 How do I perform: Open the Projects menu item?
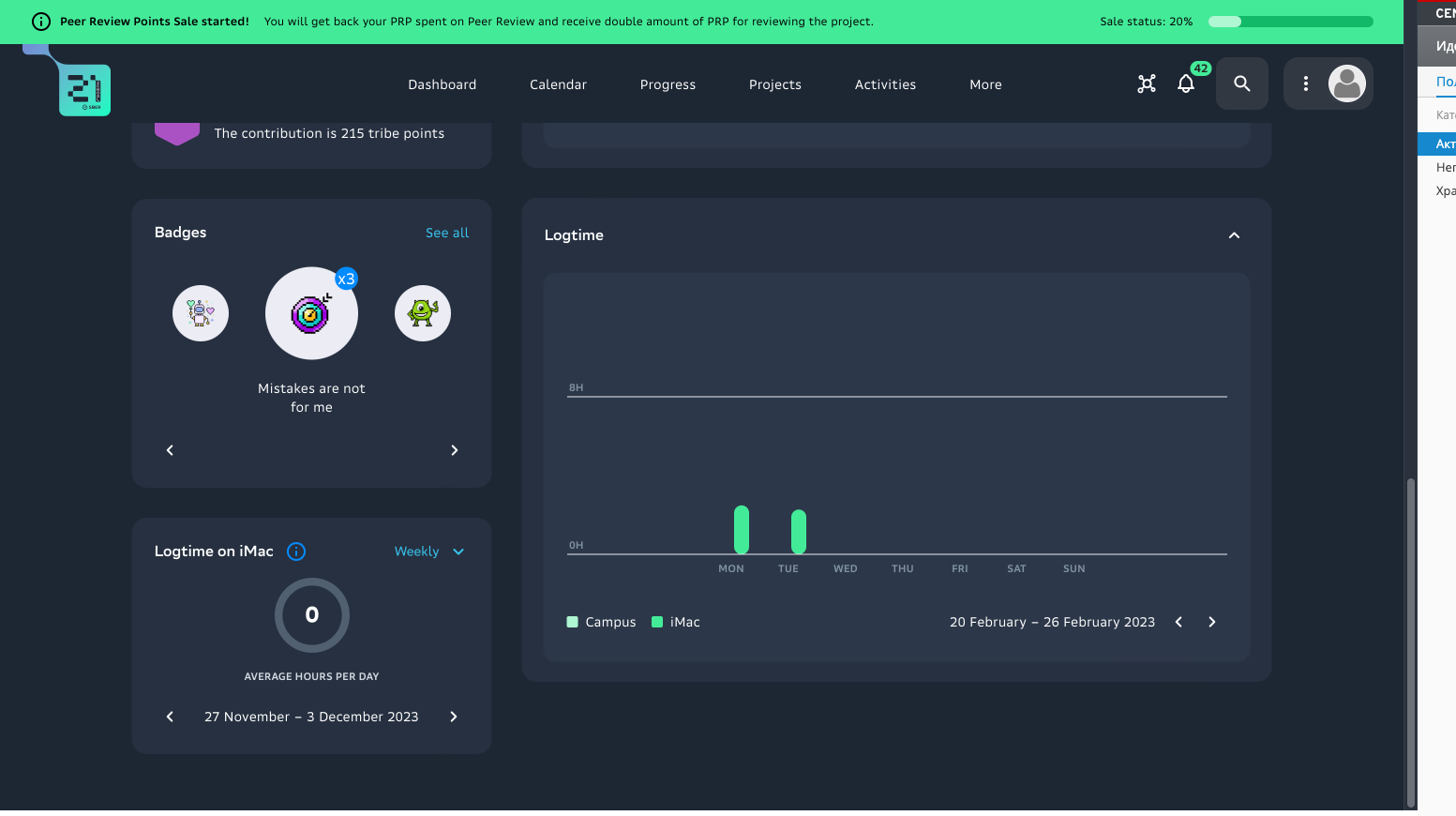click(775, 84)
